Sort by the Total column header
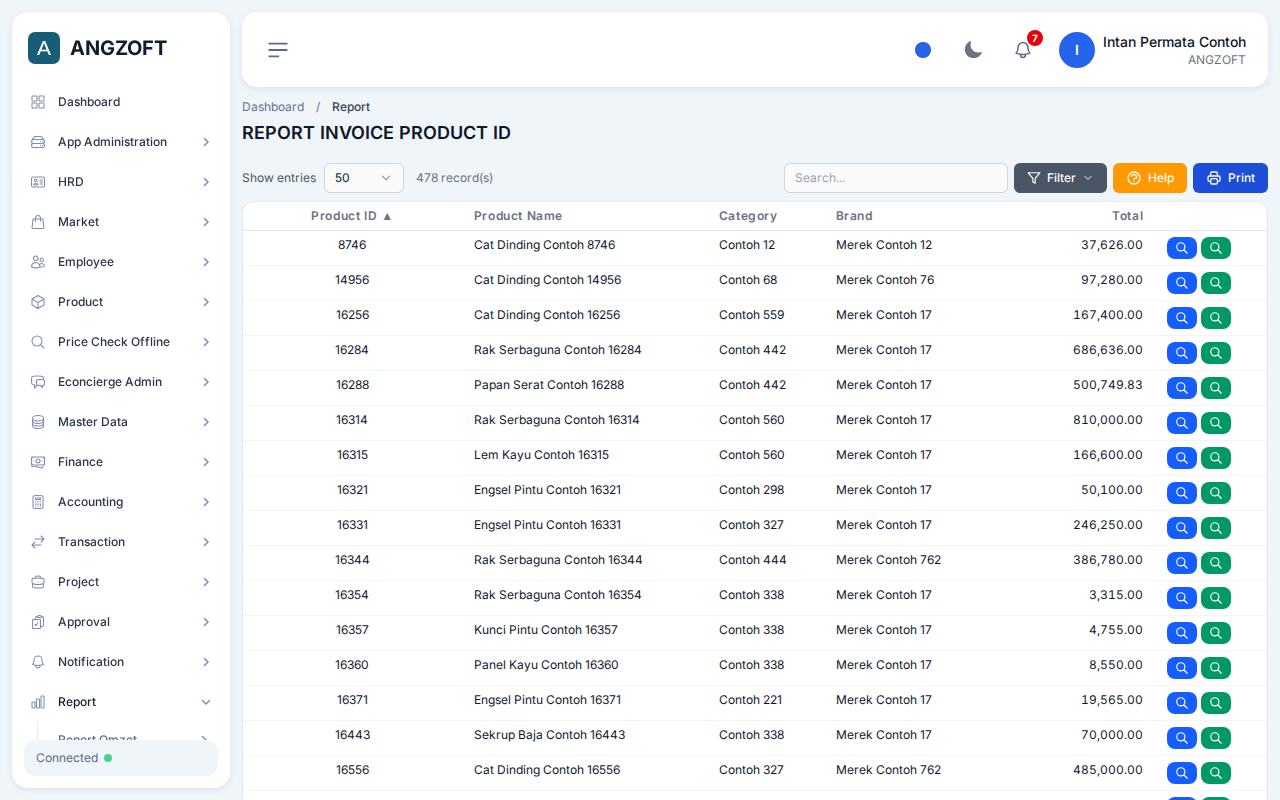Viewport: 1280px width, 800px height. (1127, 216)
